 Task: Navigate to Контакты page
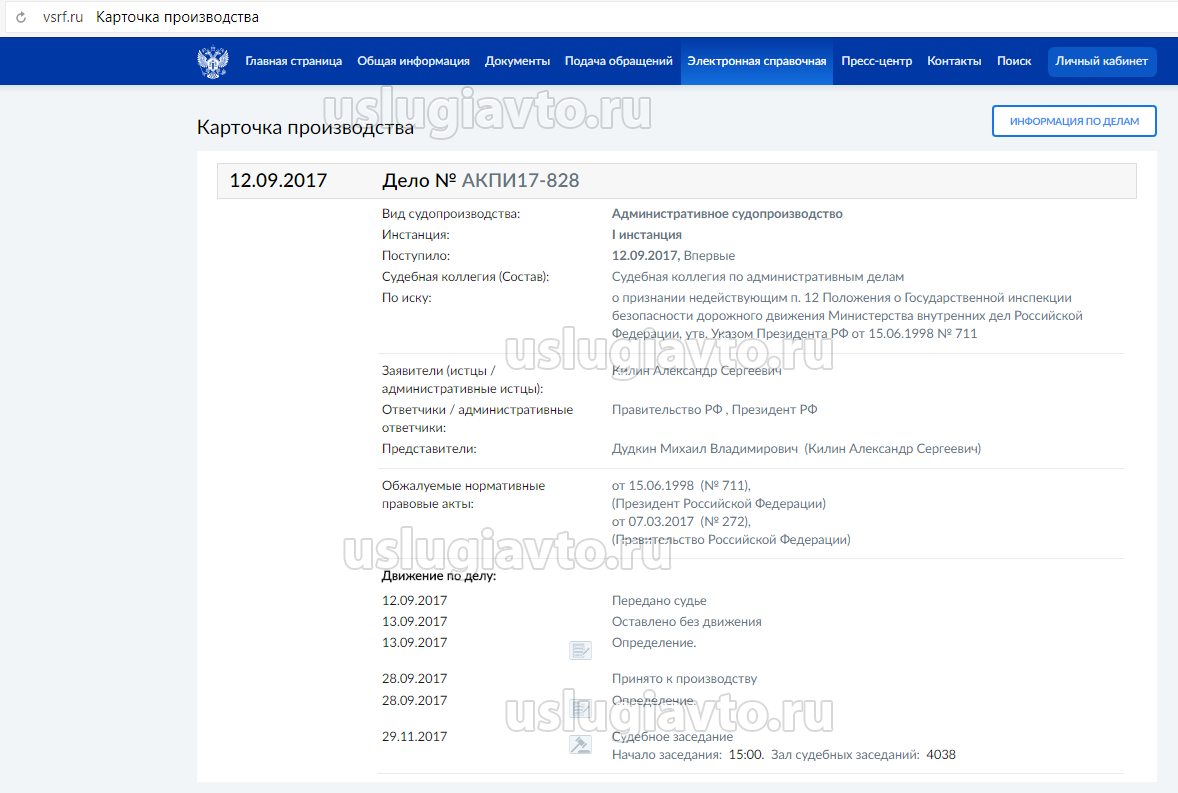click(x=954, y=61)
